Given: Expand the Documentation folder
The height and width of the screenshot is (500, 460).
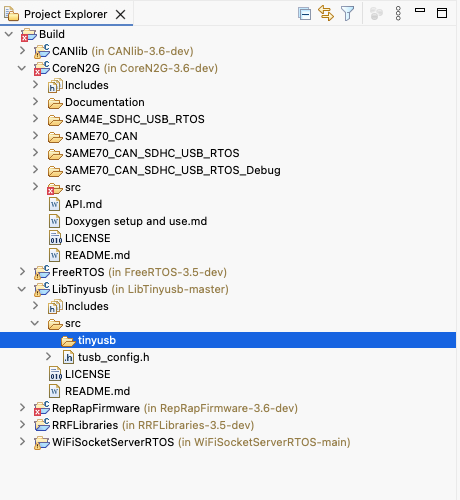Looking at the screenshot, I should [x=36, y=102].
